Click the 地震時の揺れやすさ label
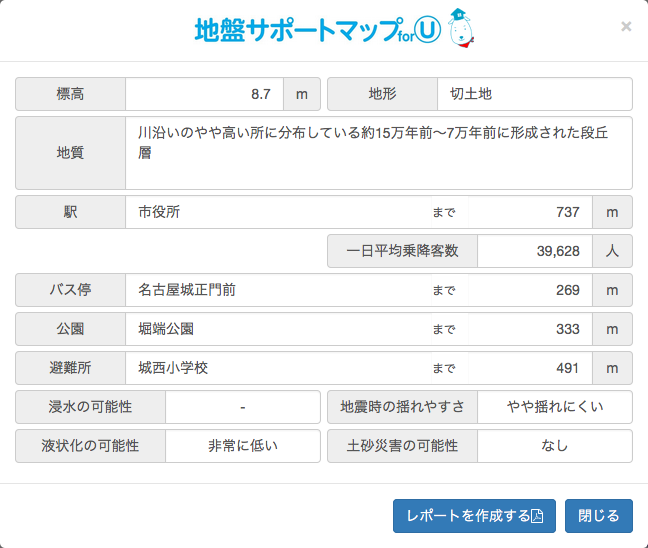The image size is (648, 548). pyautogui.click(x=403, y=407)
